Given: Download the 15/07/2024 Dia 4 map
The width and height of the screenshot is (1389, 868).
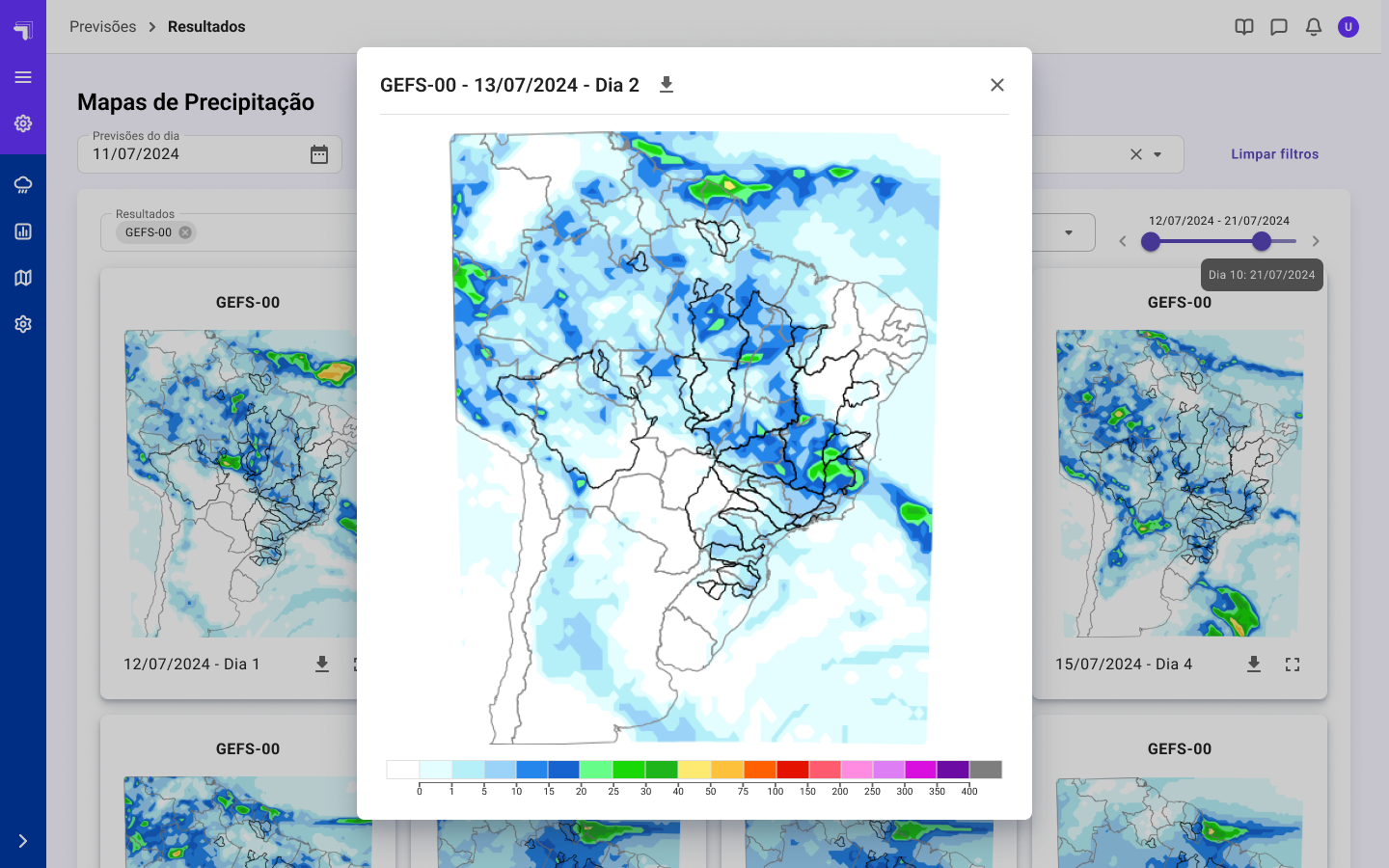Looking at the screenshot, I should point(1254,665).
